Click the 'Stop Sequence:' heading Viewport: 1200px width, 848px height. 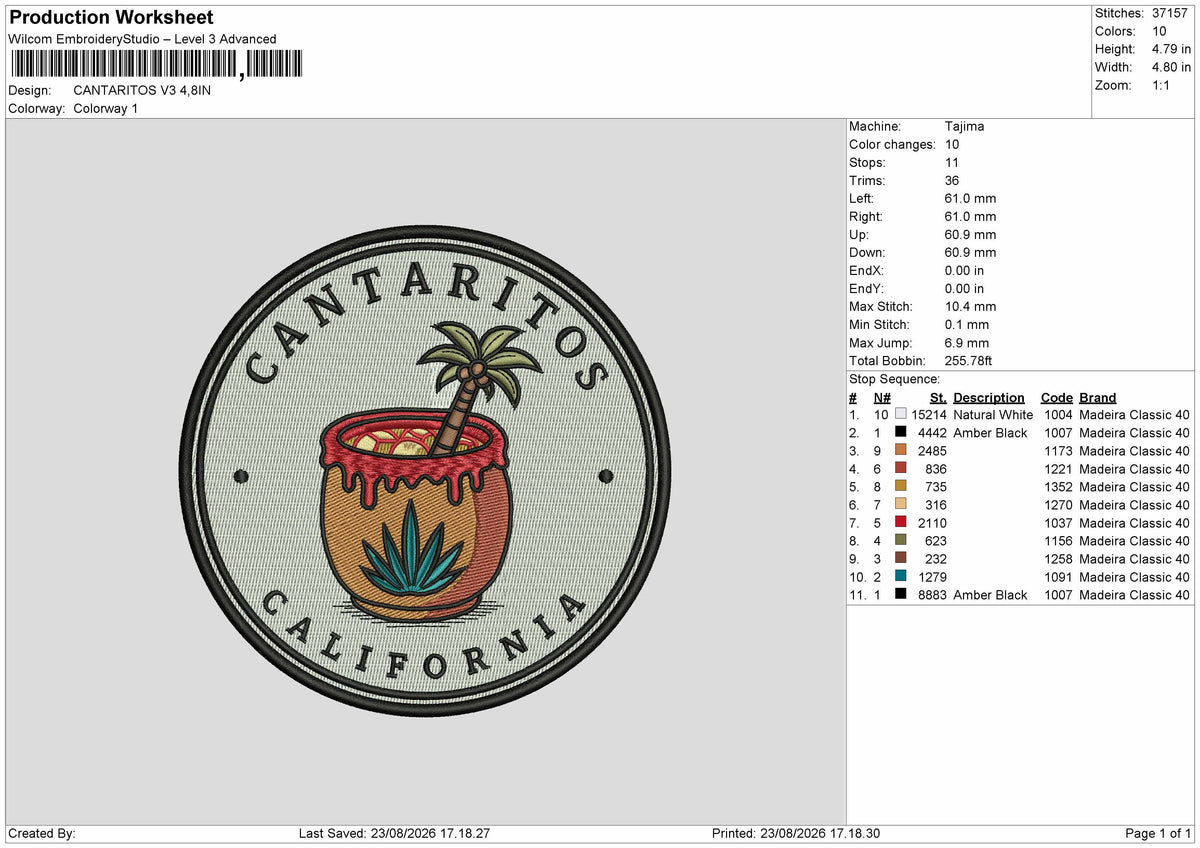coord(894,379)
